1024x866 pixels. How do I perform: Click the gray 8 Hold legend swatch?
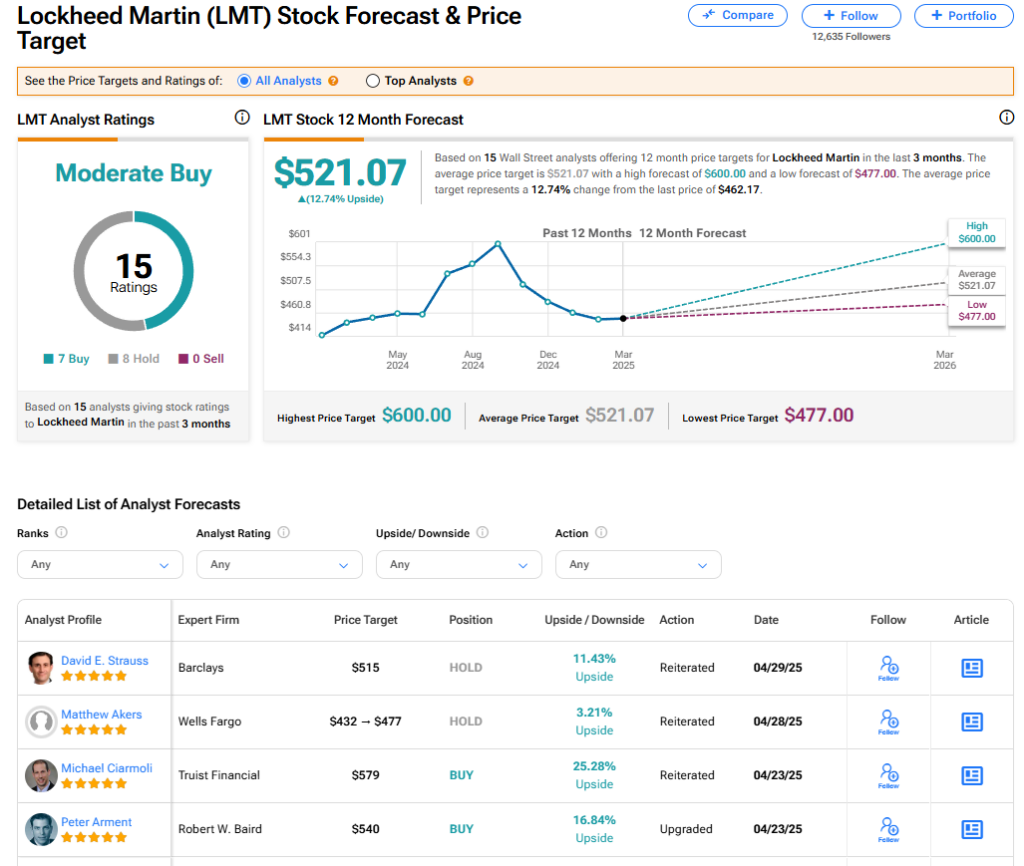[113, 359]
